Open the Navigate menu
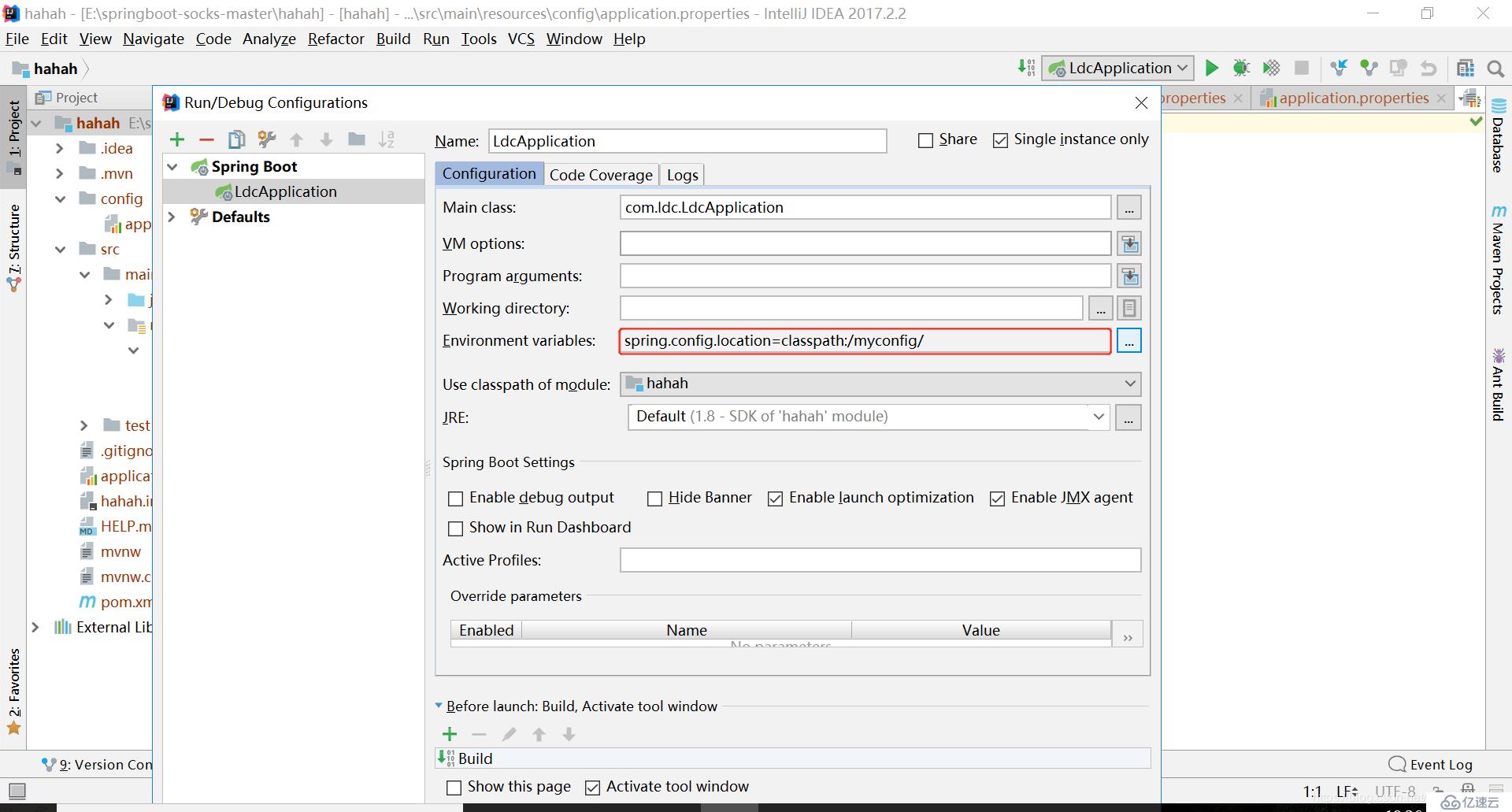1512x812 pixels. coord(154,39)
